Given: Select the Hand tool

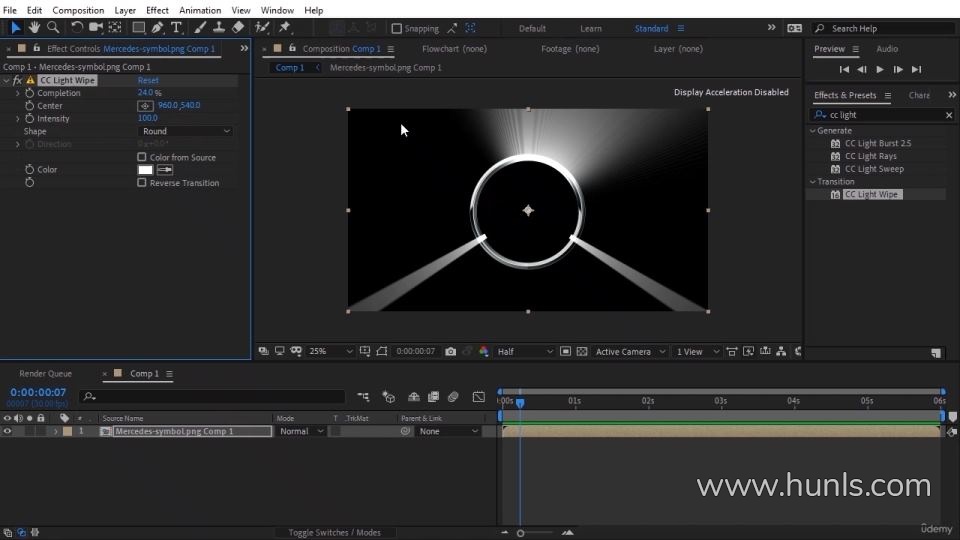Looking at the screenshot, I should (x=35, y=28).
